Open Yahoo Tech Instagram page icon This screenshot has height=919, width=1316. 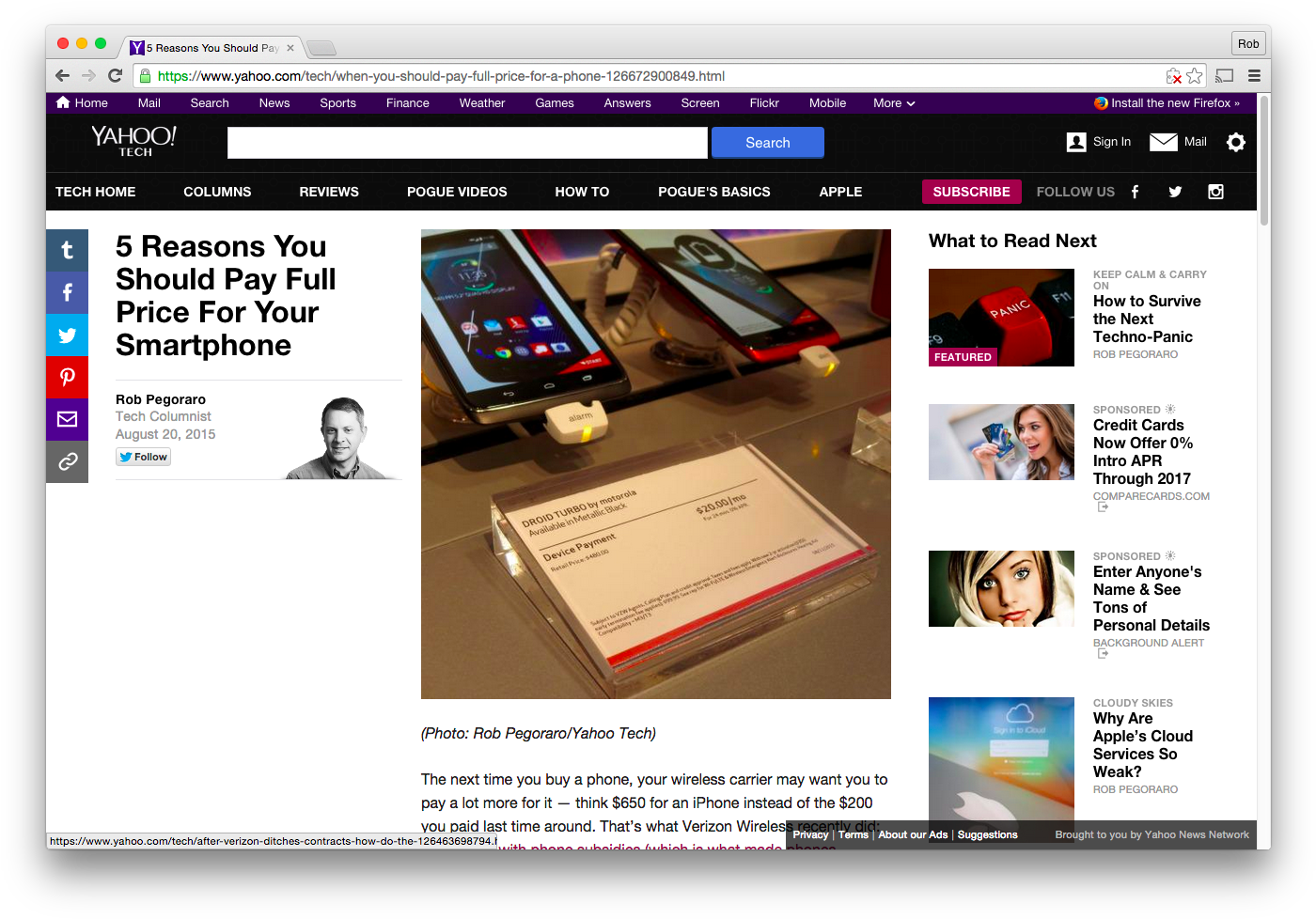click(1215, 192)
